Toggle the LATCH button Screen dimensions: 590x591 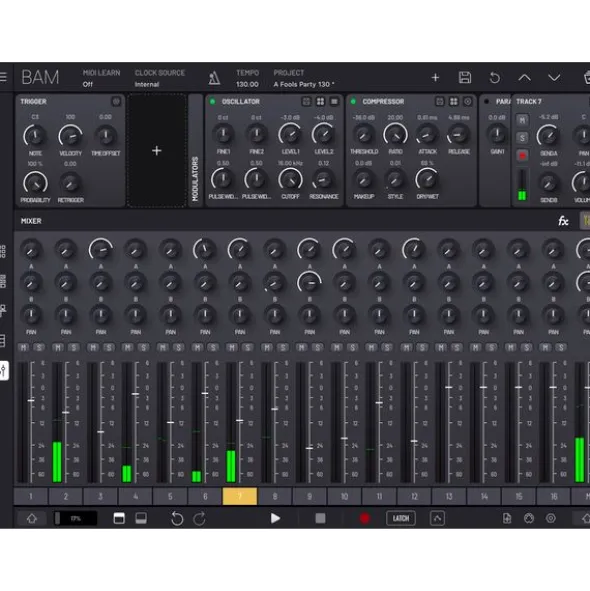(401, 519)
